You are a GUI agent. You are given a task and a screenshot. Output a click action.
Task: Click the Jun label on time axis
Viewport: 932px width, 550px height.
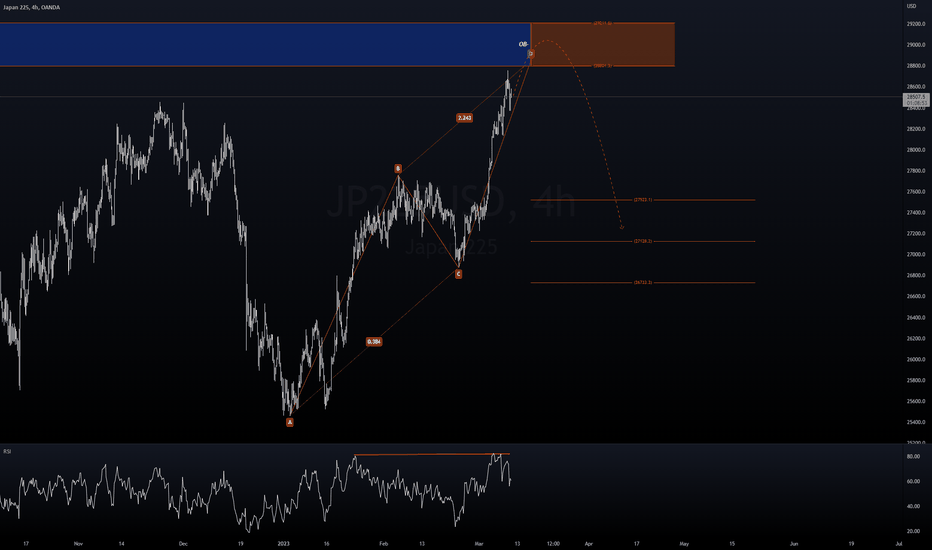coord(794,543)
